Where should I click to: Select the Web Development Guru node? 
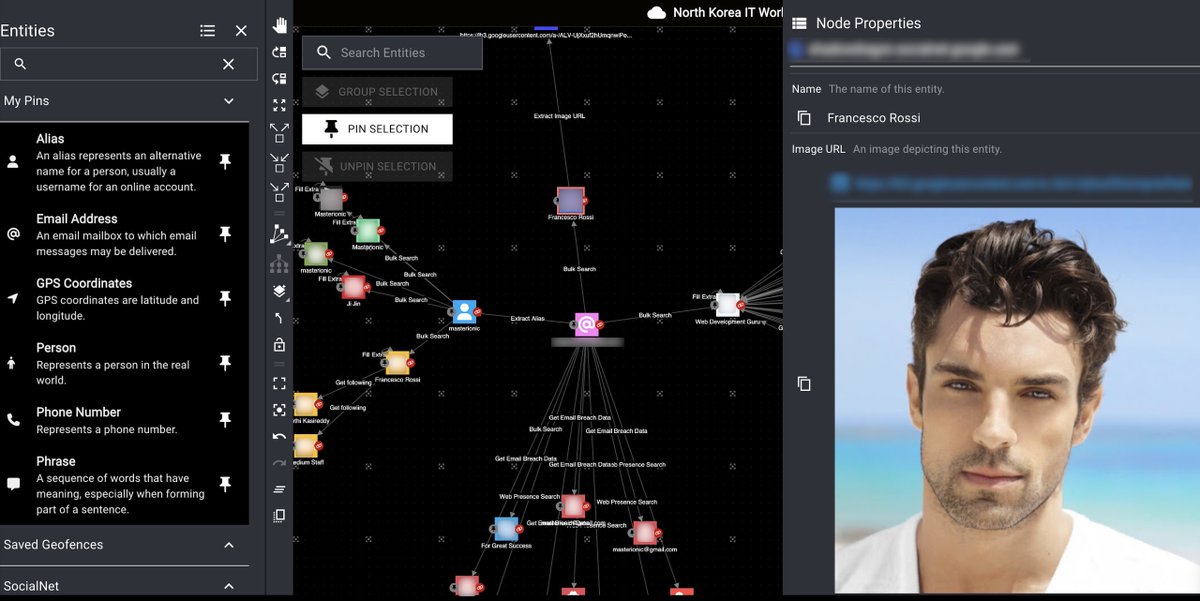coord(728,305)
